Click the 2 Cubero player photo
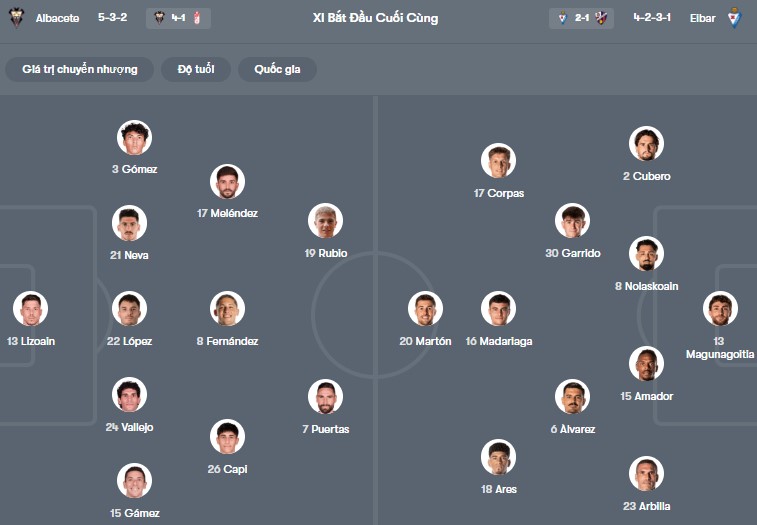This screenshot has width=757, height=525. tap(647, 144)
